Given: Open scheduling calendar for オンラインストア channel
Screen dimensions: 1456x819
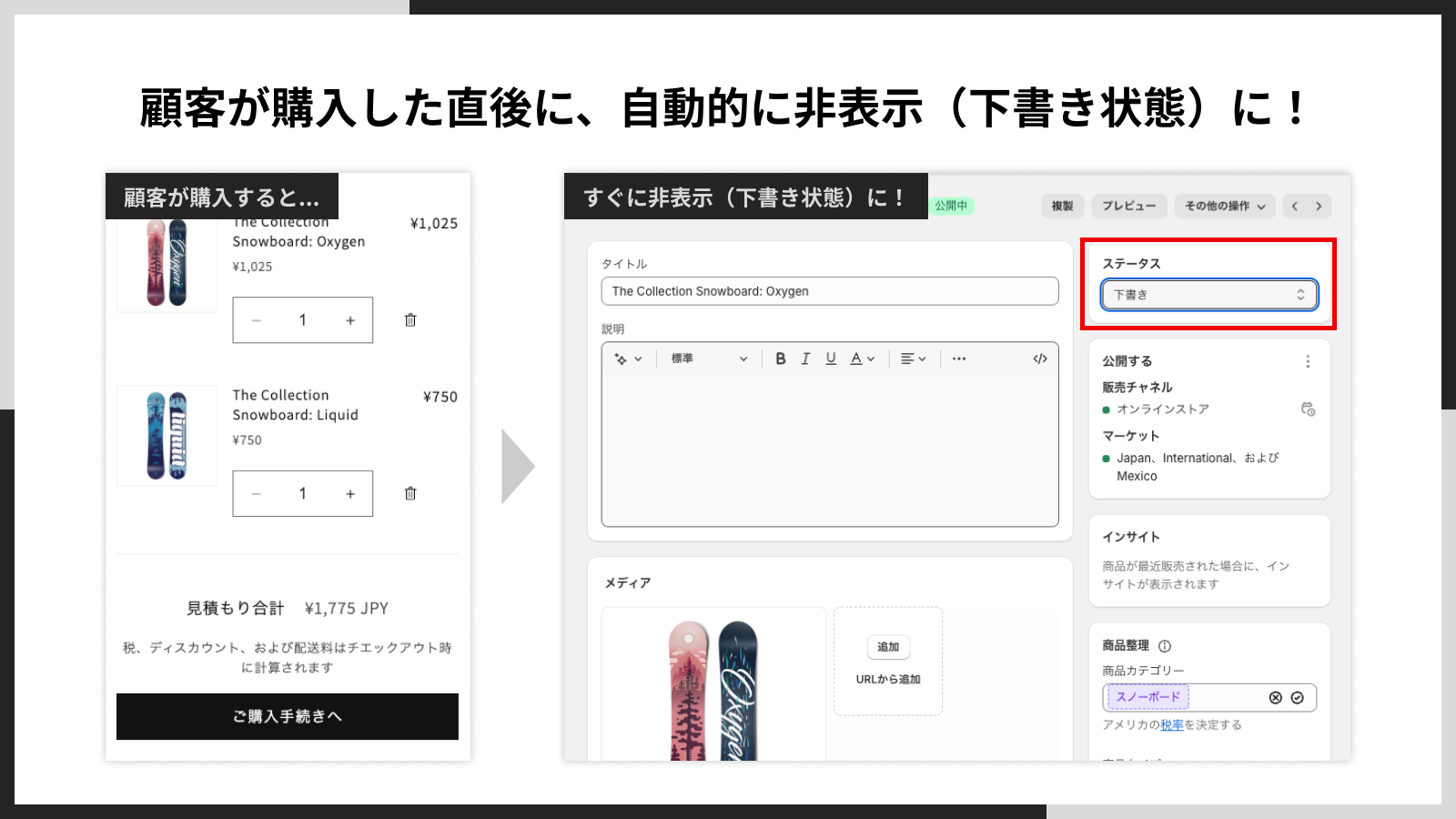Looking at the screenshot, I should pyautogui.click(x=1308, y=409).
